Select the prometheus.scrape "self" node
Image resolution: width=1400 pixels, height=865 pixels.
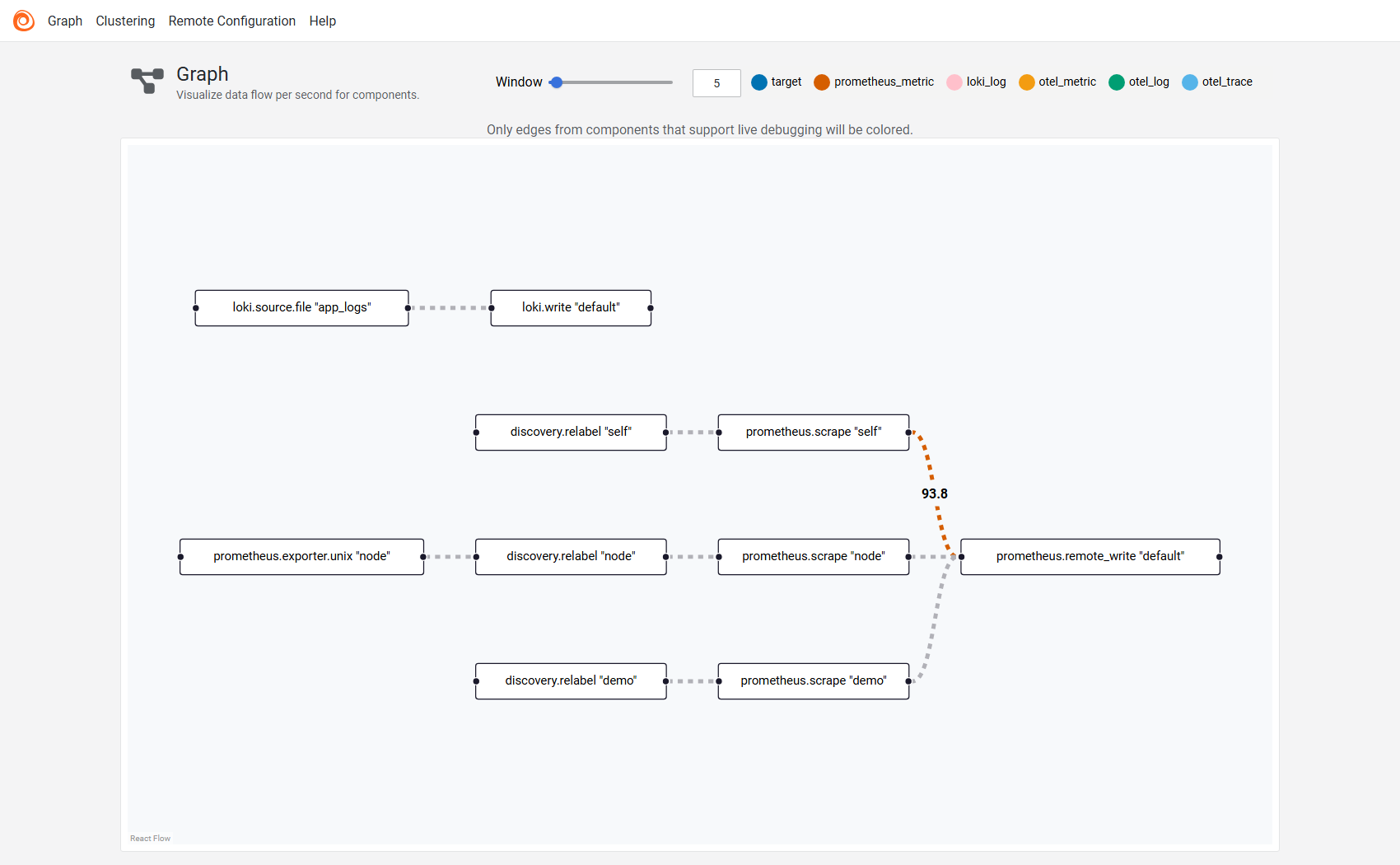pyautogui.click(x=814, y=432)
